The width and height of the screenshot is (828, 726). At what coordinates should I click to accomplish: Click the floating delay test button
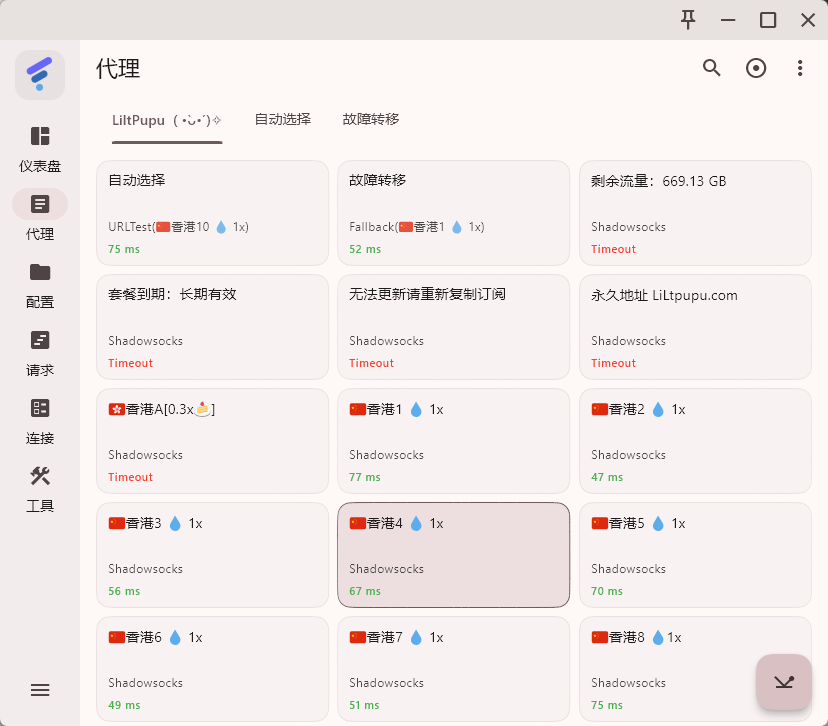pyautogui.click(x=783, y=682)
